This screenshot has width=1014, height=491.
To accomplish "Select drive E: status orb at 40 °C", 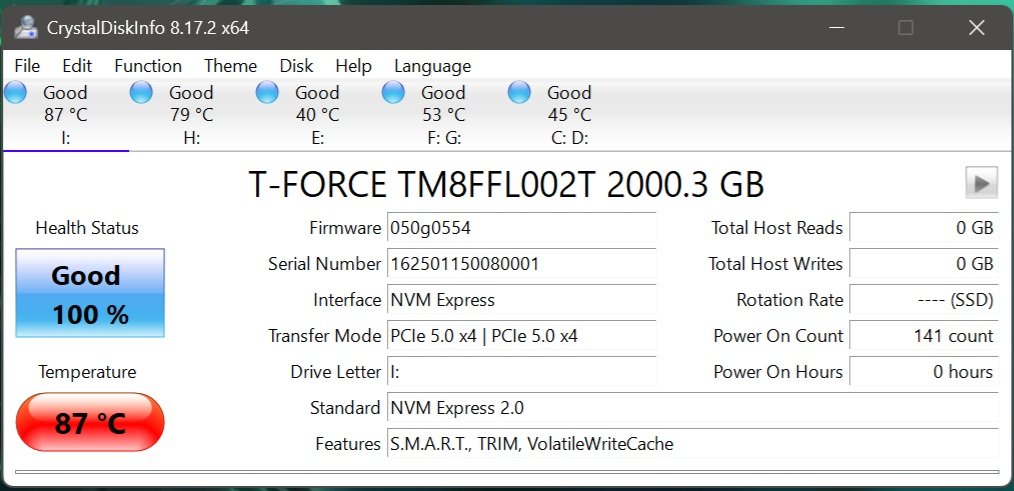I will 267,93.
